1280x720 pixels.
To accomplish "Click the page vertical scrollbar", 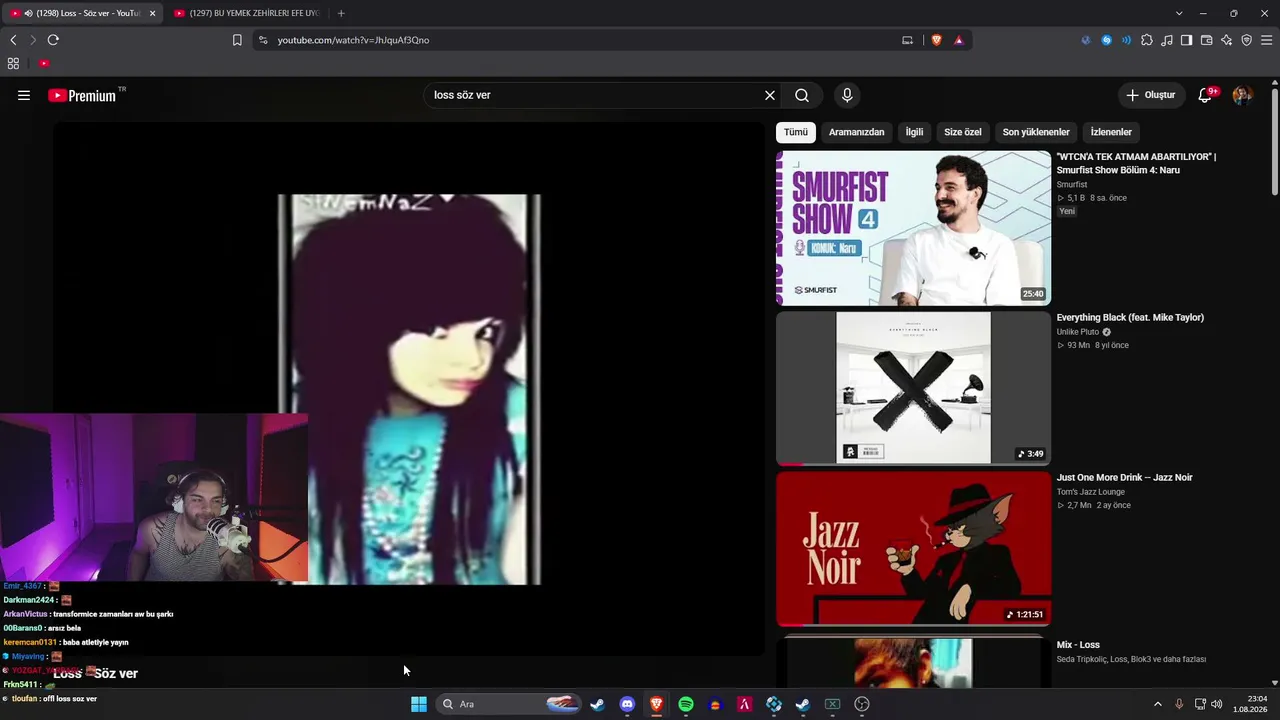I will click(x=1274, y=140).
